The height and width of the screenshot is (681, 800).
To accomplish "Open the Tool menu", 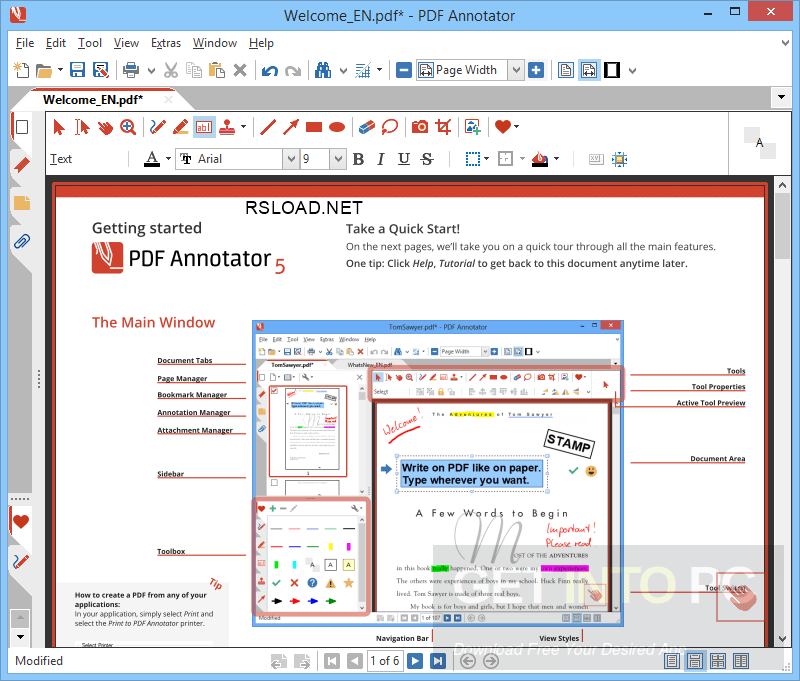I will point(90,43).
